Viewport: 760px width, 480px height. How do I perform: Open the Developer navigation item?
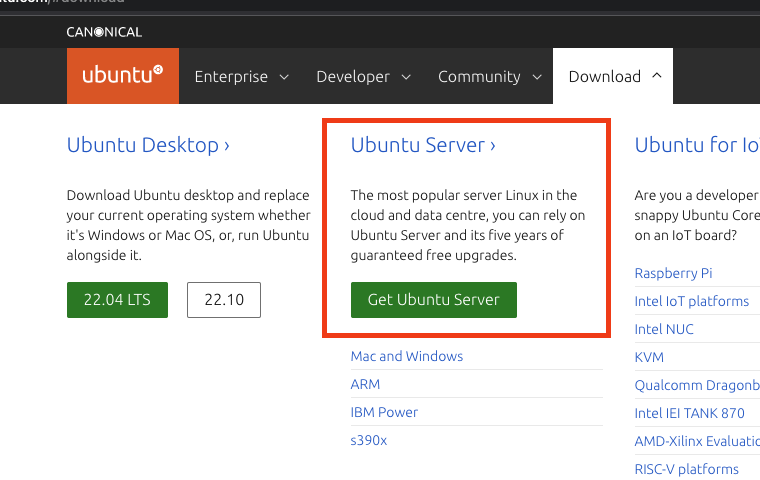(x=353, y=77)
